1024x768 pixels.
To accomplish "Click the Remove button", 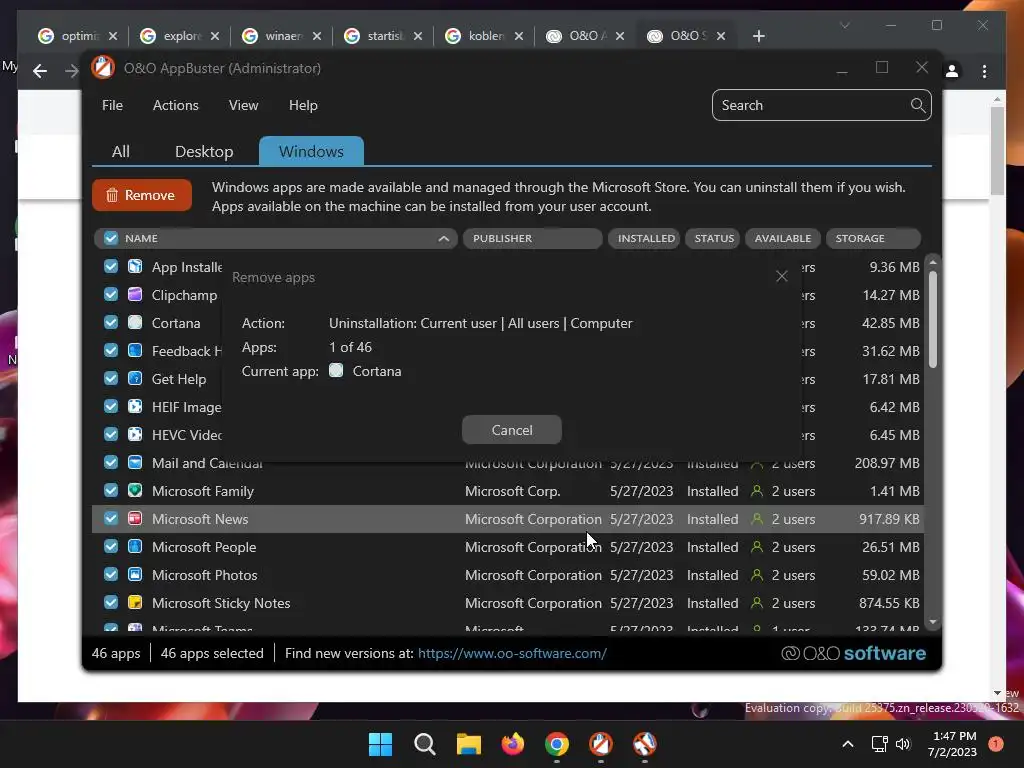I will (142, 195).
